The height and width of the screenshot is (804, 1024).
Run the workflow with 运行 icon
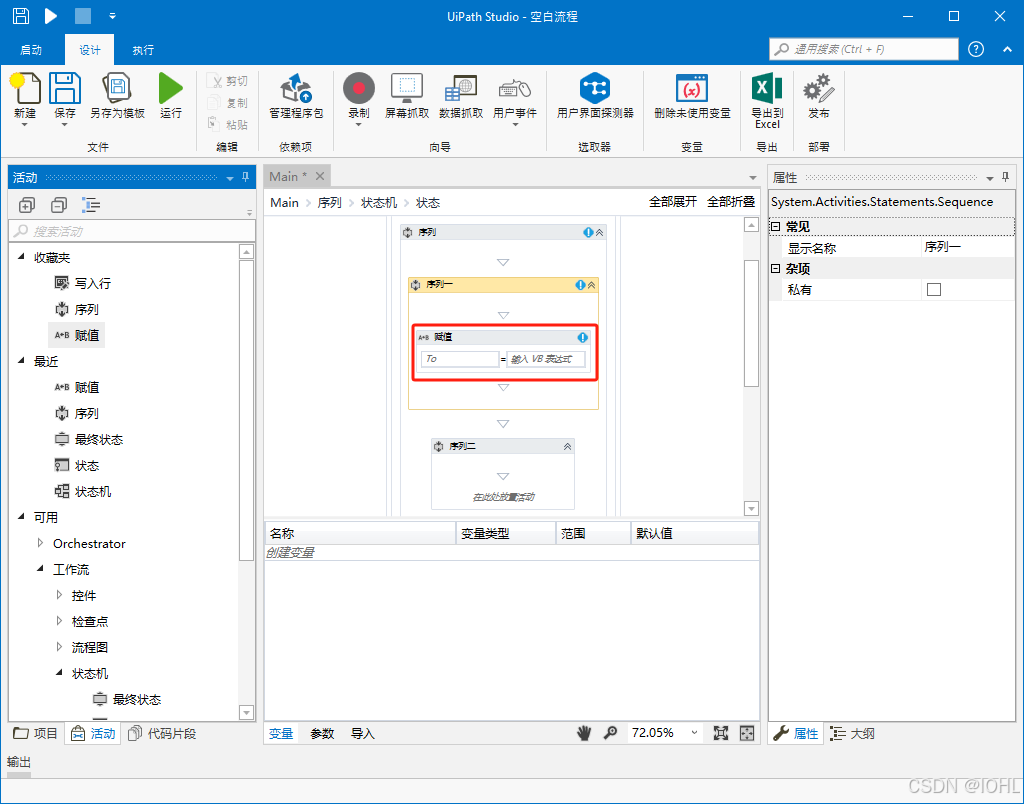click(x=170, y=89)
